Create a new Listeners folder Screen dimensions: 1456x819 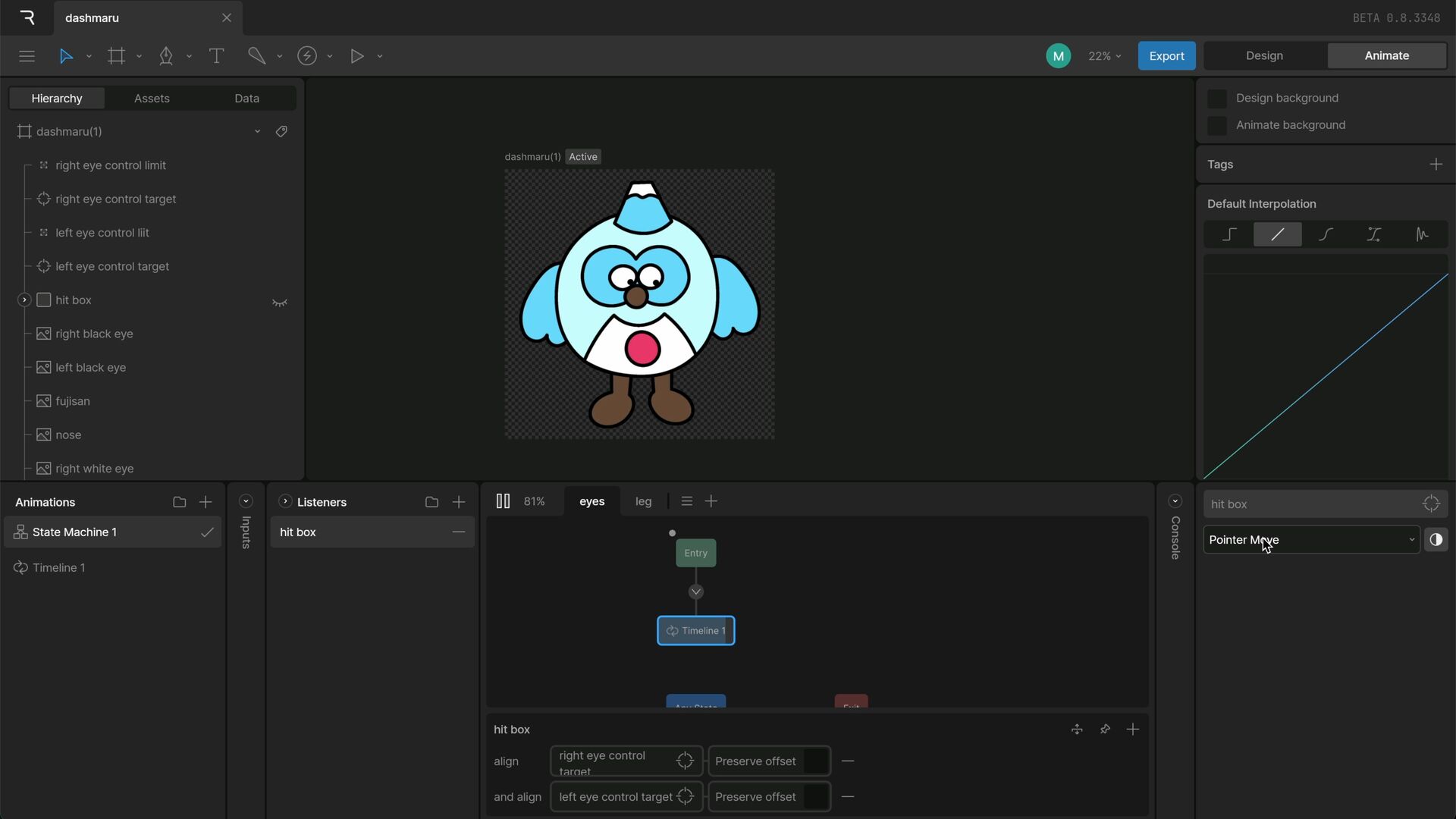[x=431, y=502]
